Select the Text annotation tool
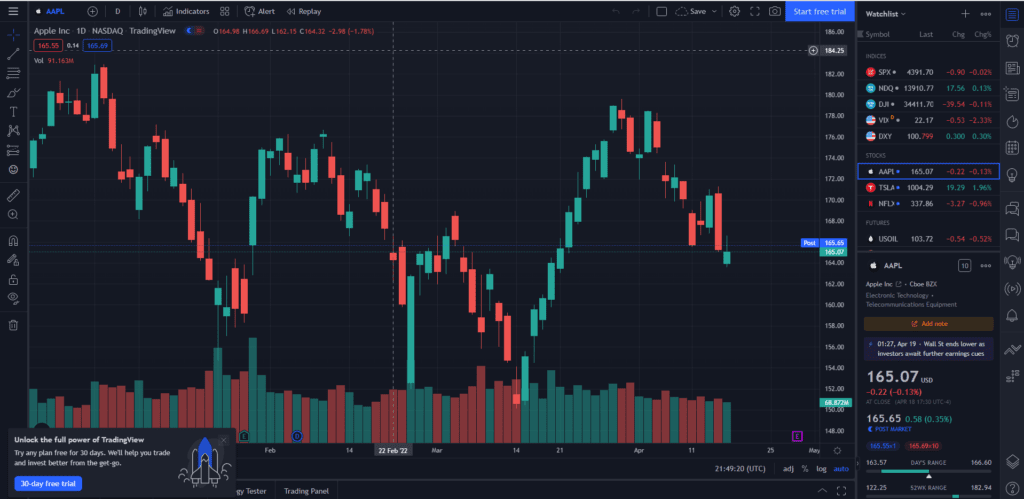Viewport: 1024px width, 499px height. tap(14, 111)
